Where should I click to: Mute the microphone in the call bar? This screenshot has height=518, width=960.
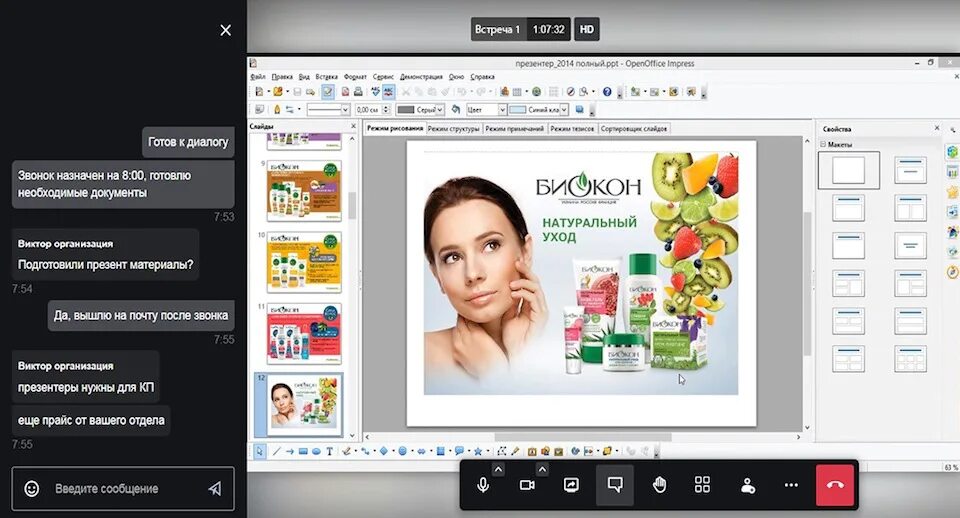click(483, 485)
